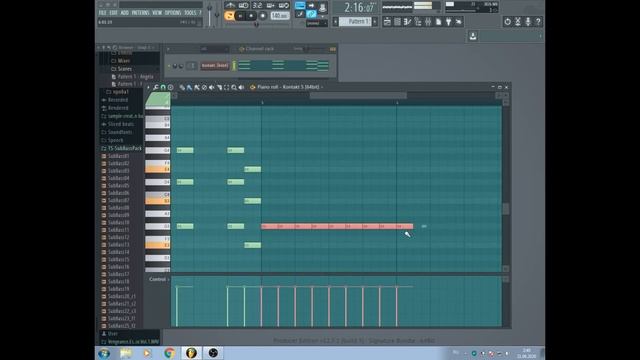Open the Pattern 1 selector dropdown
Viewport: 640px width, 360px height.
(355, 21)
